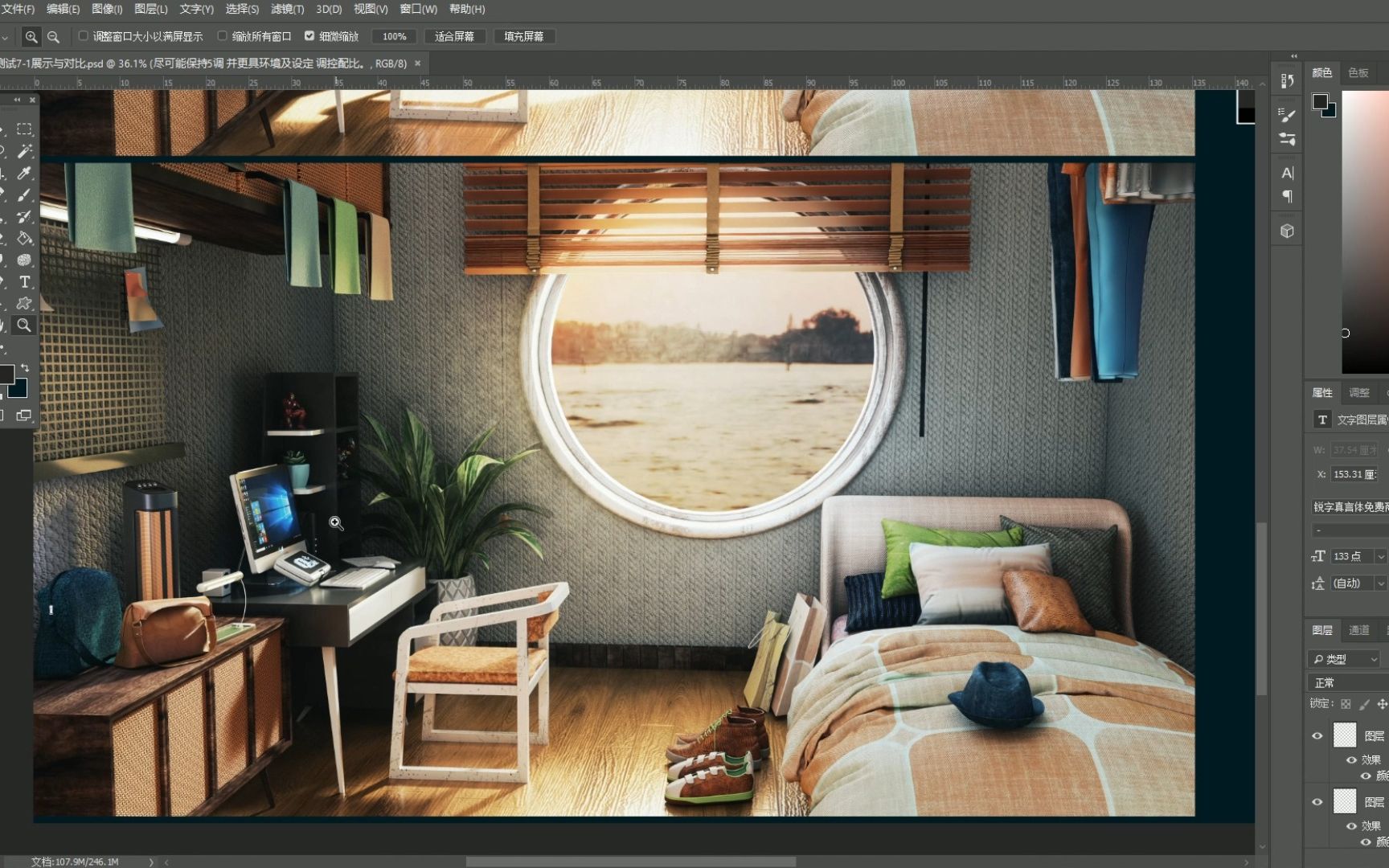Open the Paragraph panel icon
This screenshot has height=868, width=1389.
click(x=1287, y=196)
